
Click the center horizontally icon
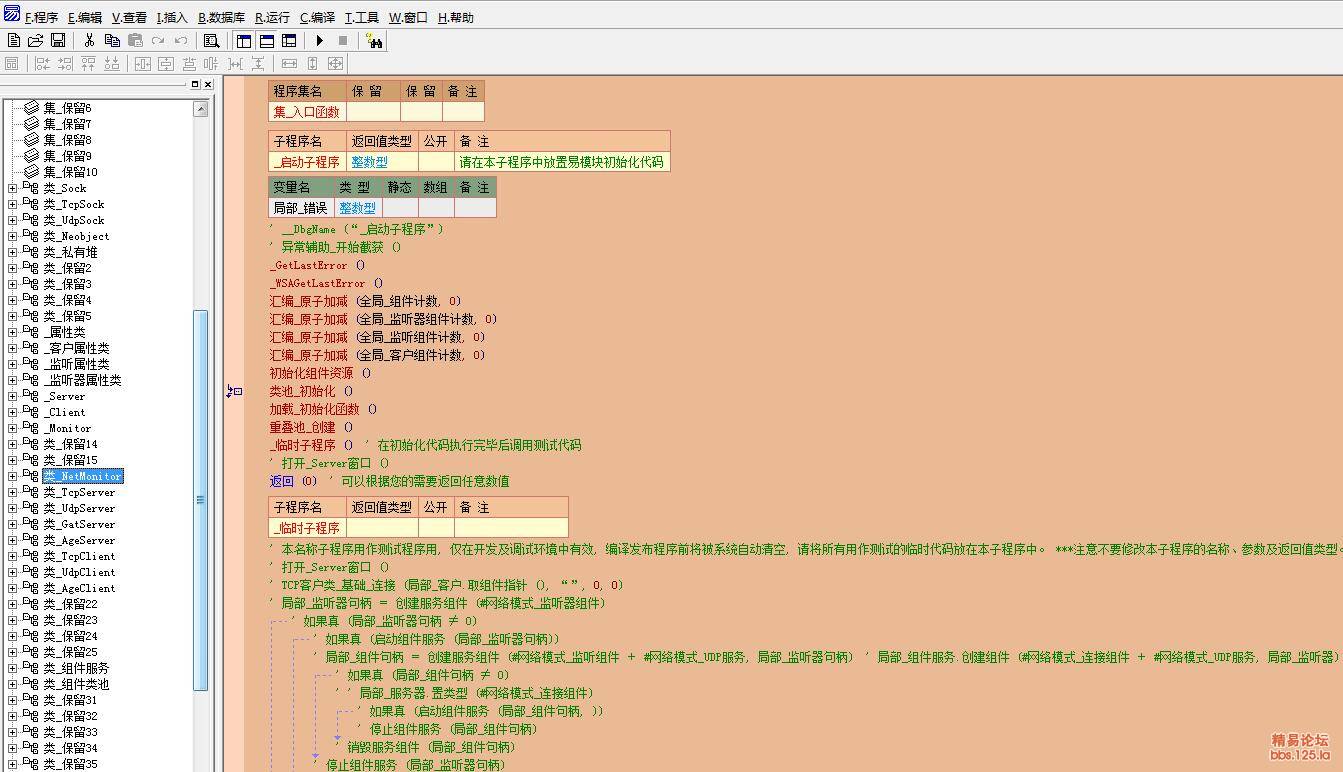142,63
